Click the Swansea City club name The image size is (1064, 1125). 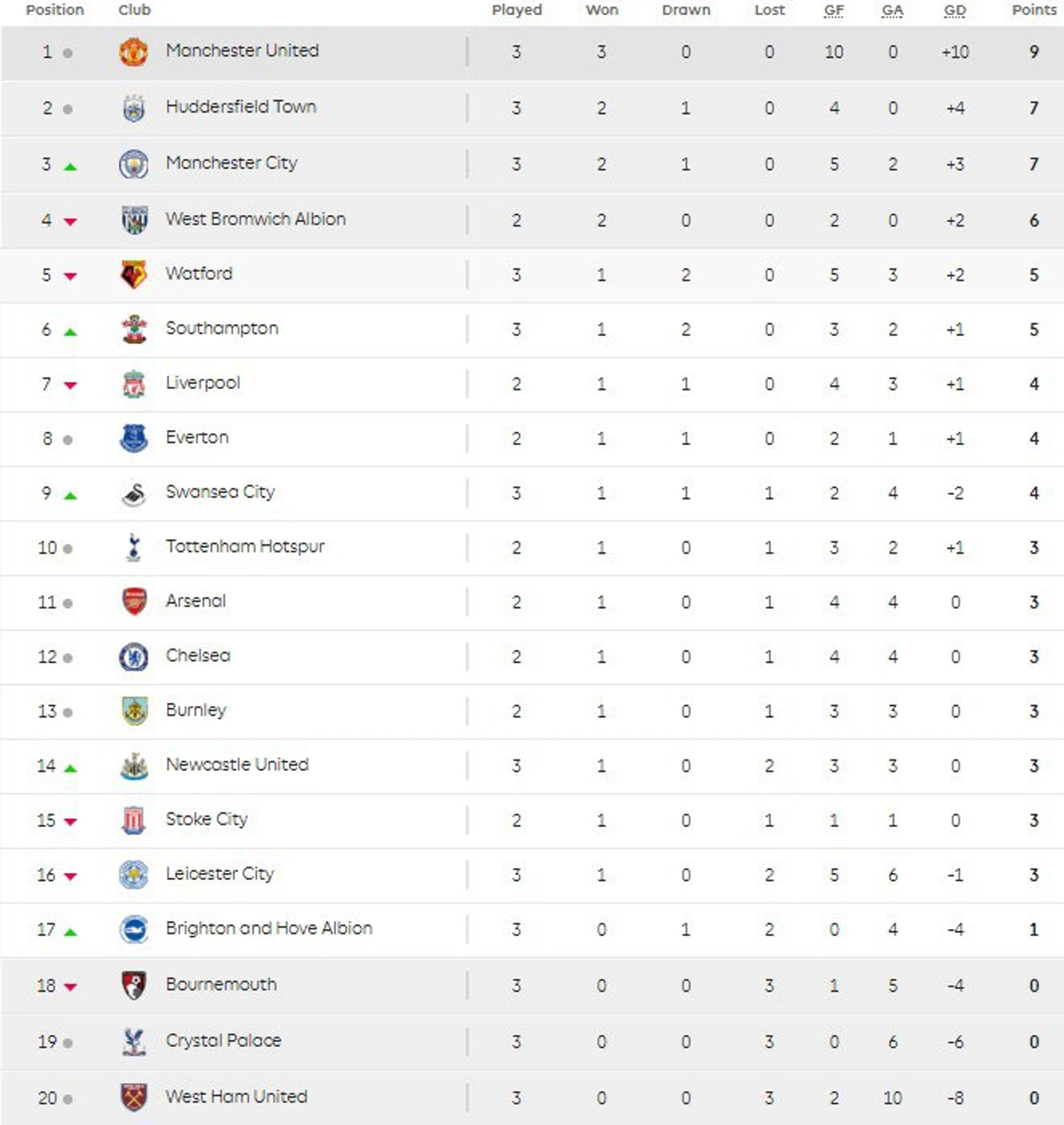pyautogui.click(x=220, y=492)
